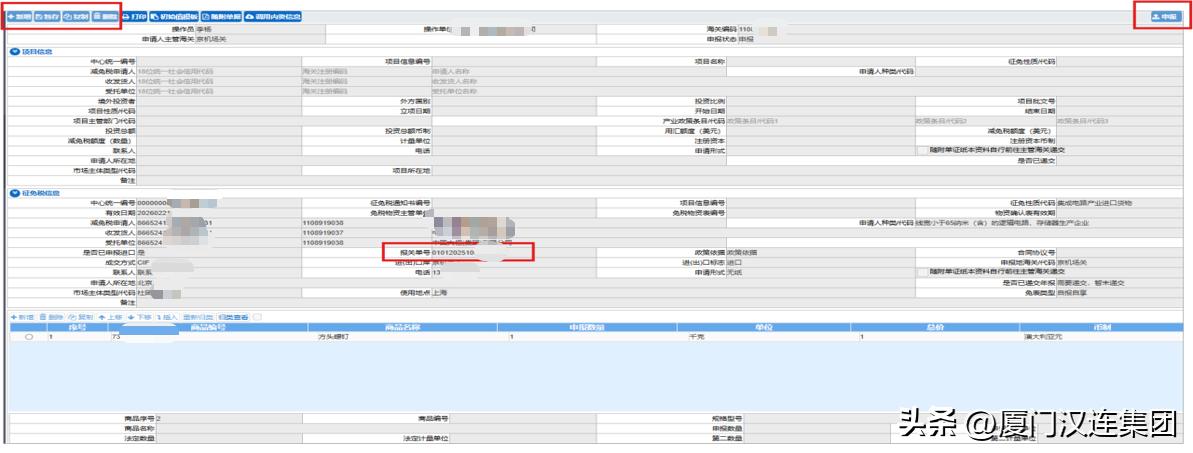The height and width of the screenshot is (453, 1193).
Task: Click the 是否已申报进口 field
Action: pyautogui.click(x=218, y=252)
